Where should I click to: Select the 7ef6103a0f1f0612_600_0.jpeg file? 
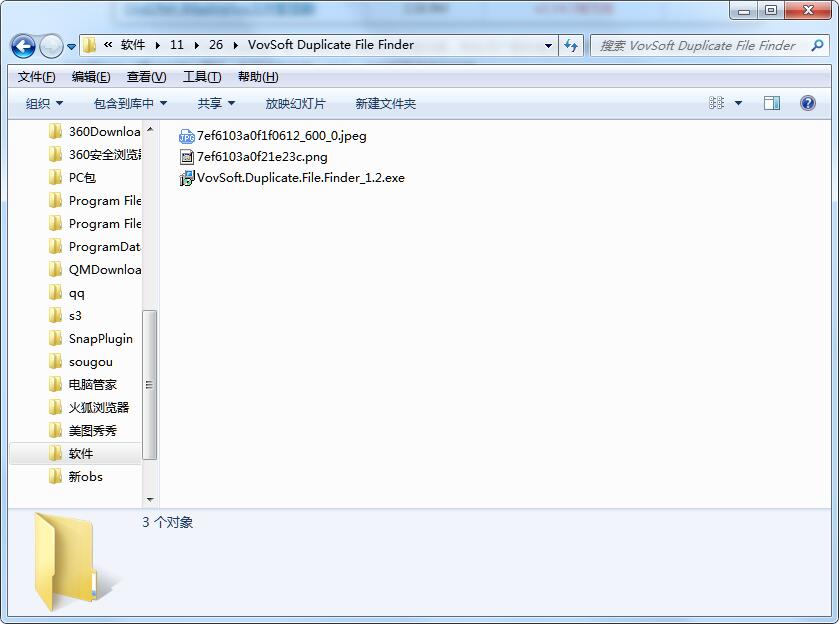click(281, 136)
